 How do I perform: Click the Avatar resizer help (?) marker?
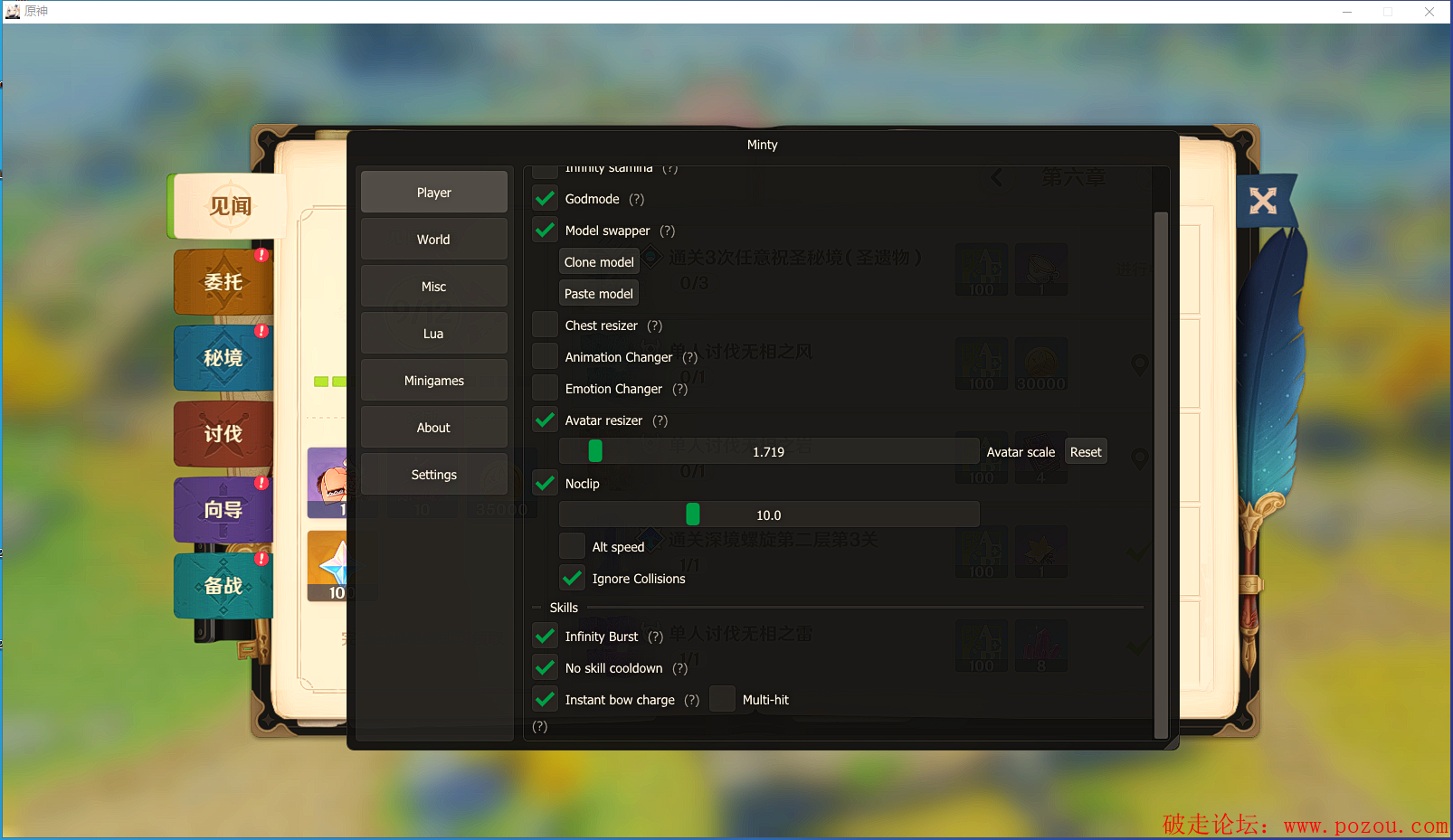click(x=660, y=420)
